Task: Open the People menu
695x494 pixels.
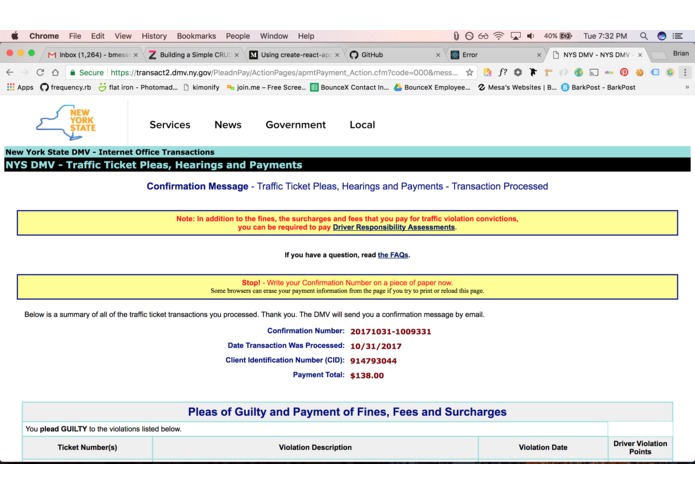Action: (x=238, y=36)
